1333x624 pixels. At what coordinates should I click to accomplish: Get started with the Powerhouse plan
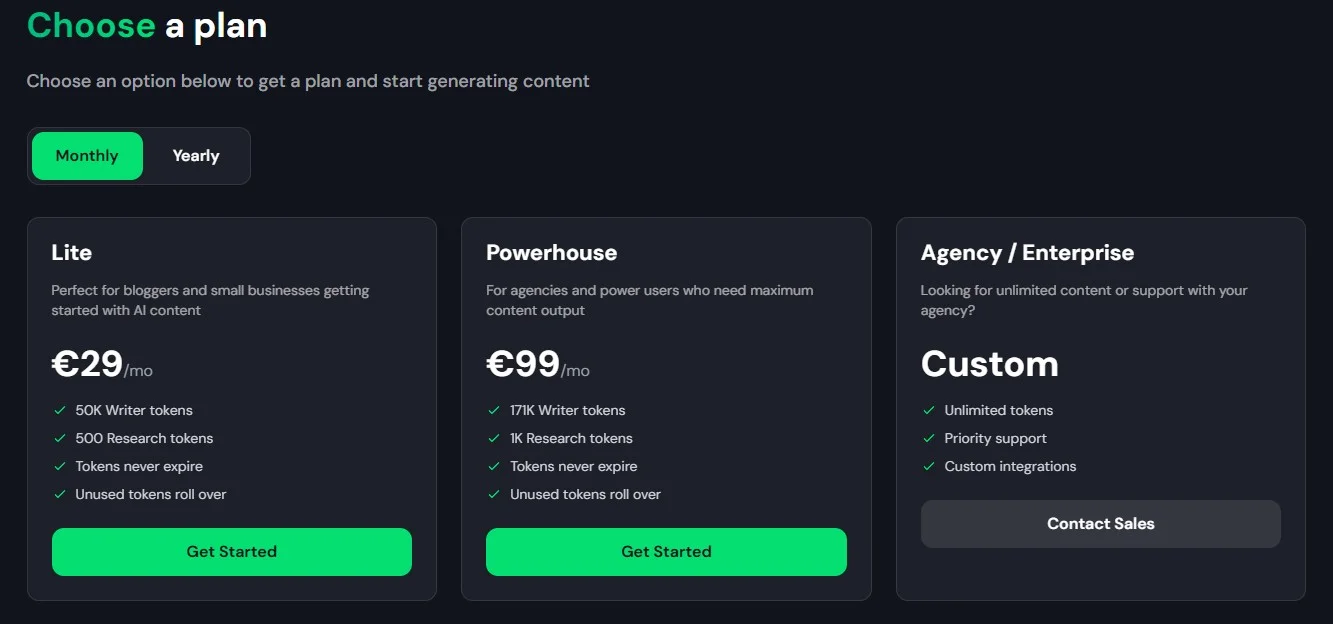coord(666,552)
